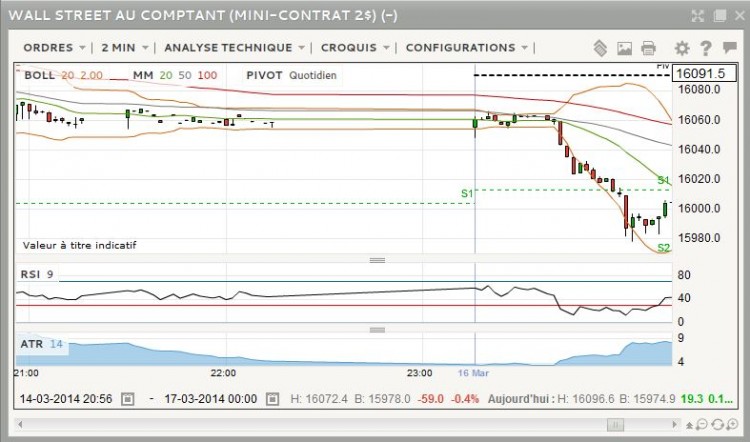Screen dimensions: 750x442
Task: Expand the ANALYSE TECHNIQUE dropdown
Action: 234,48
